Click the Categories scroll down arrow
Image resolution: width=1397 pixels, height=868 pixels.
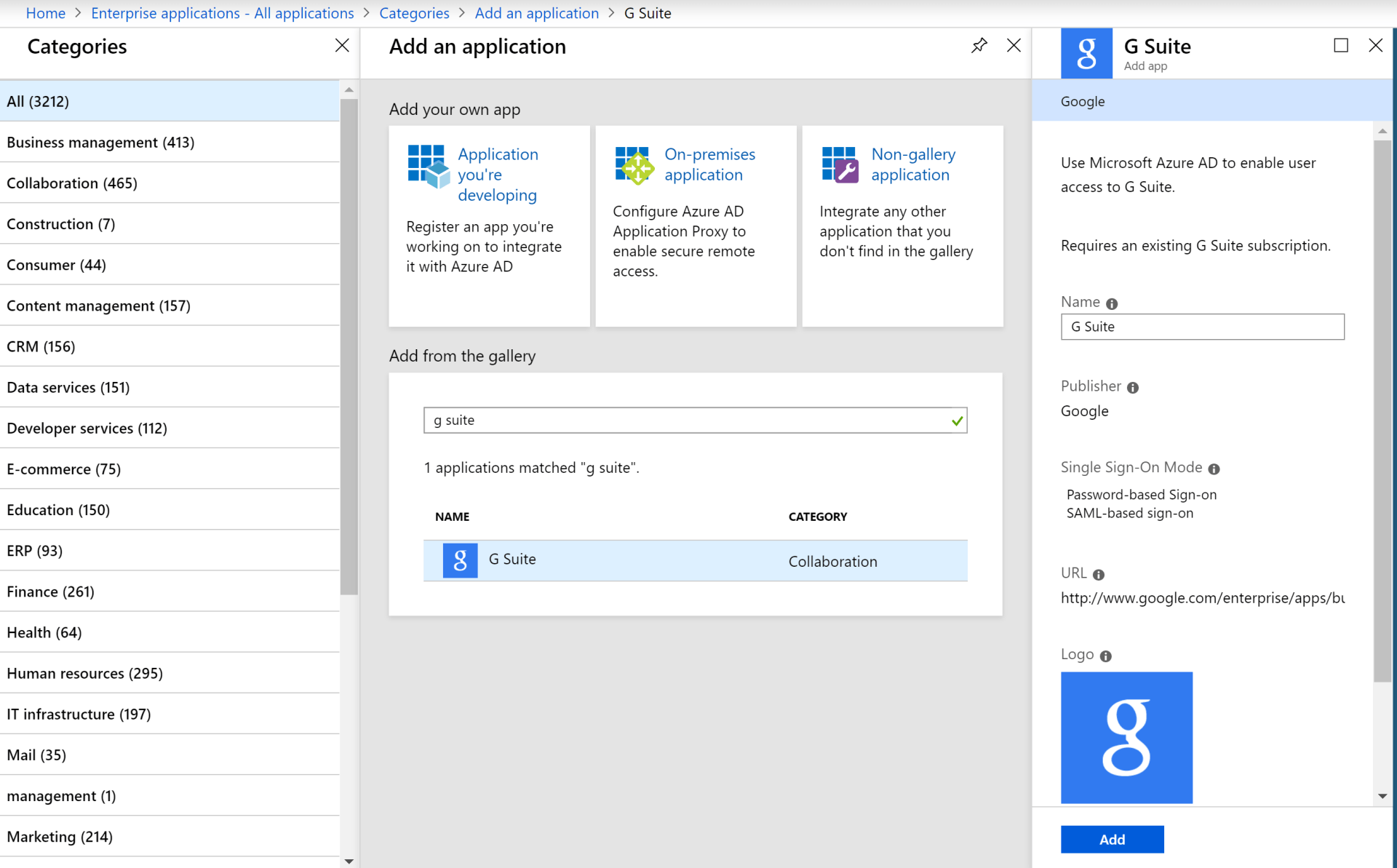349,861
